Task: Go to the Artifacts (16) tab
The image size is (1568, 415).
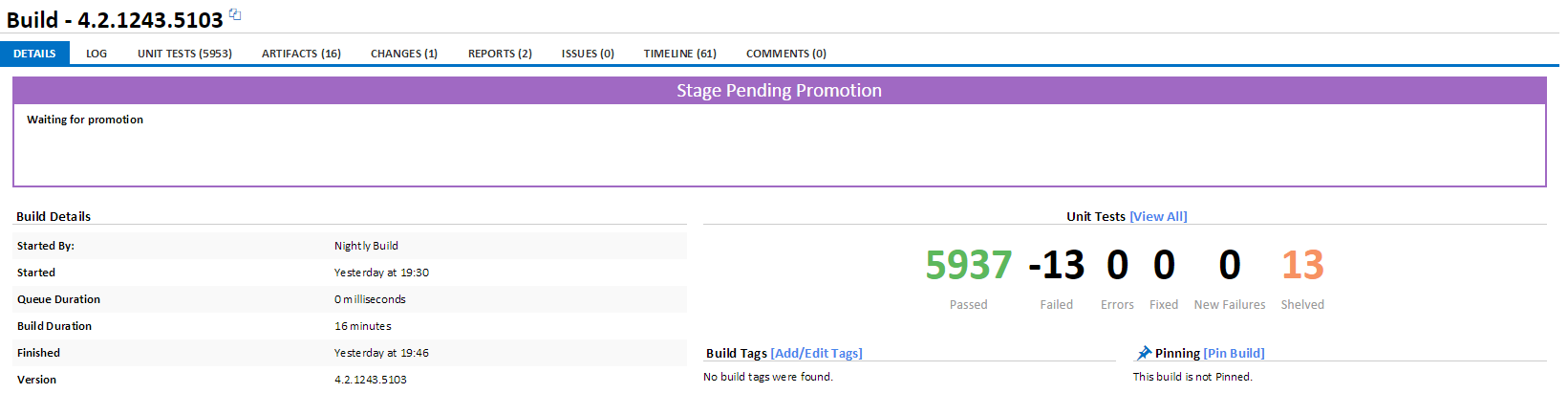Action: tap(301, 54)
